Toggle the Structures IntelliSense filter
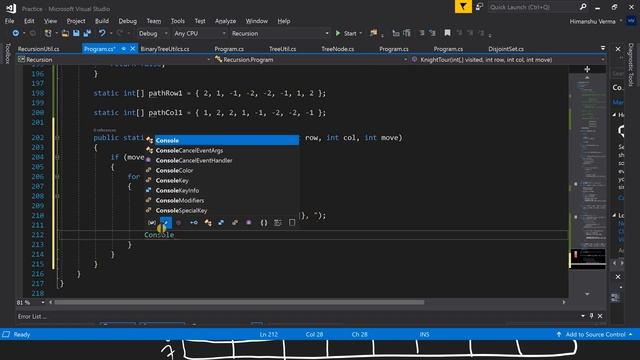Viewport: 640px width, 360px height. [221, 222]
